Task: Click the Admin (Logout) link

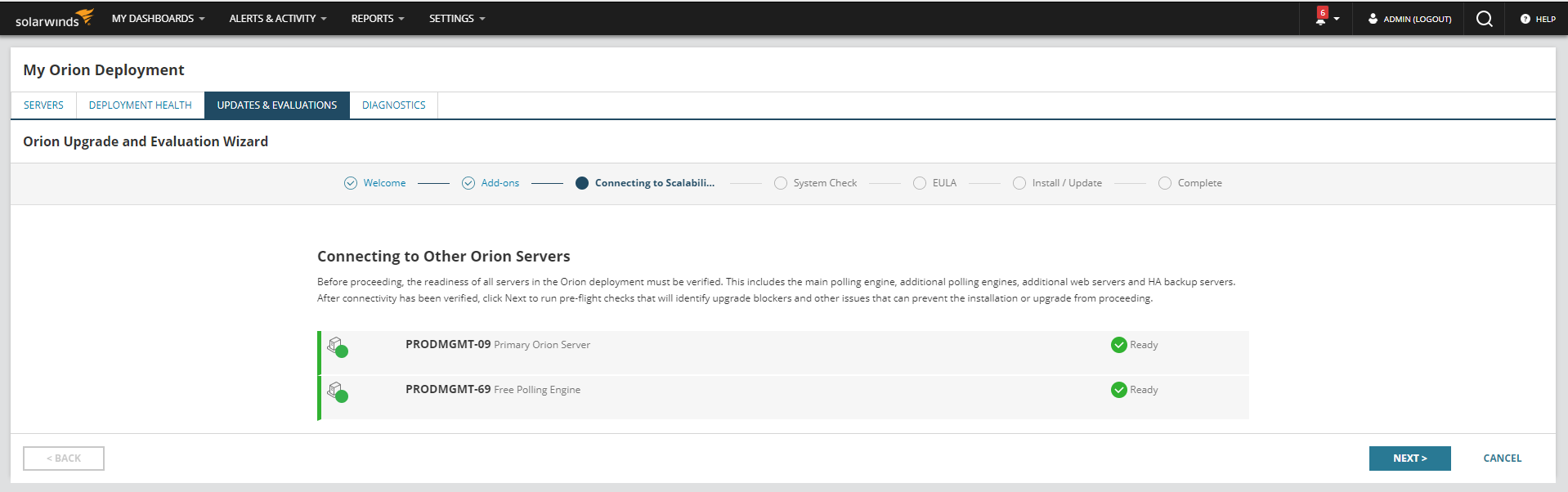Action: (x=1418, y=19)
